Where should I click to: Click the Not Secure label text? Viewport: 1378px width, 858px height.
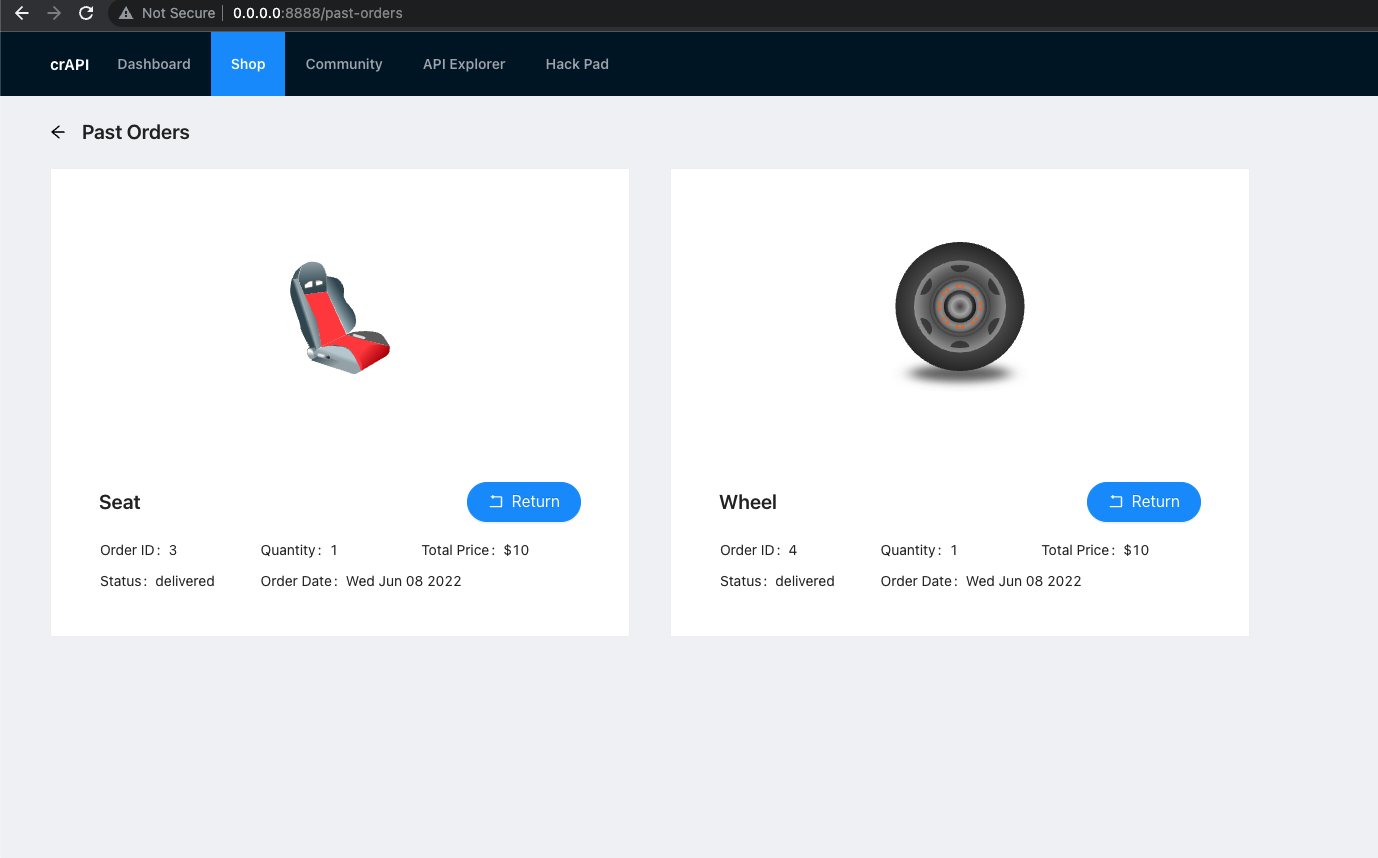pyautogui.click(x=178, y=13)
